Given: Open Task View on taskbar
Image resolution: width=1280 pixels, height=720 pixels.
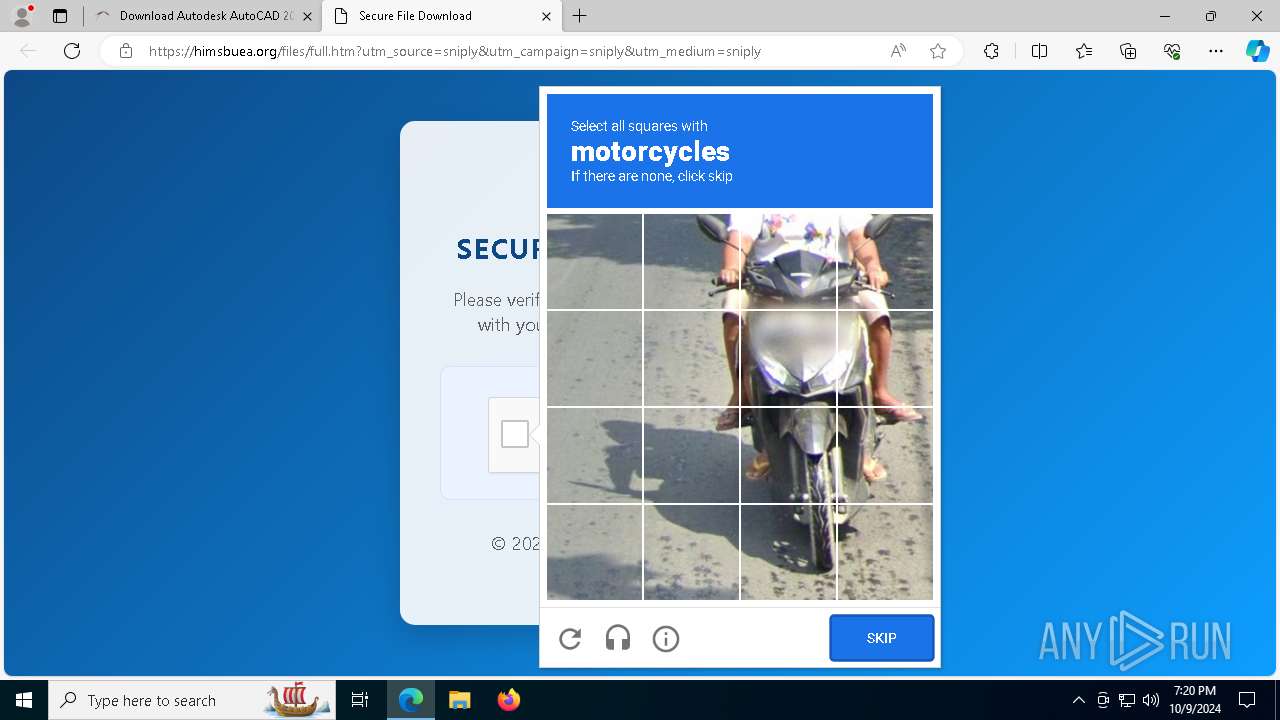Looking at the screenshot, I should click(360, 700).
